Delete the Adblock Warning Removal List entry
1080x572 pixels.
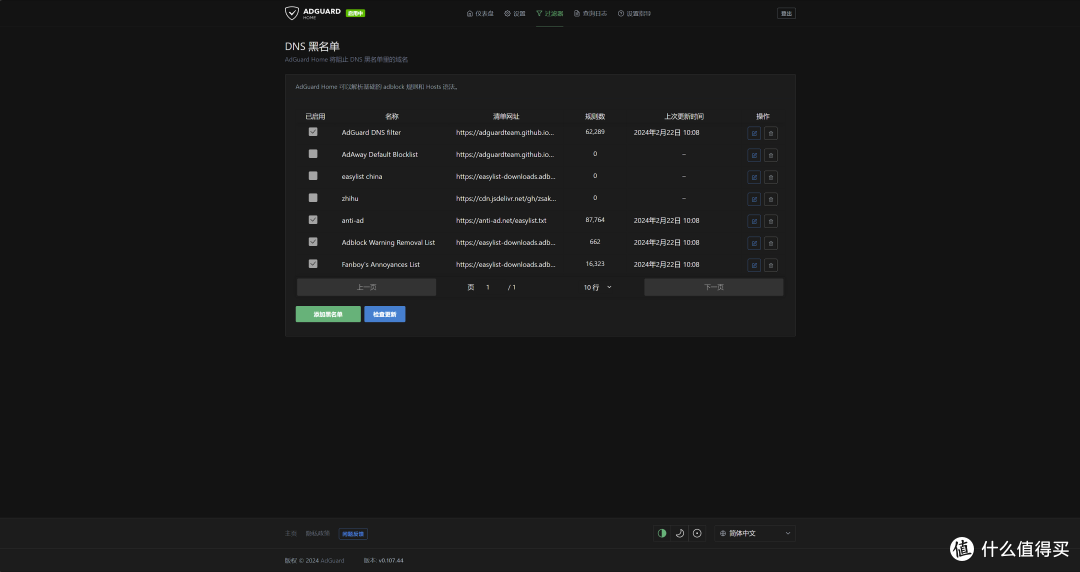click(771, 243)
